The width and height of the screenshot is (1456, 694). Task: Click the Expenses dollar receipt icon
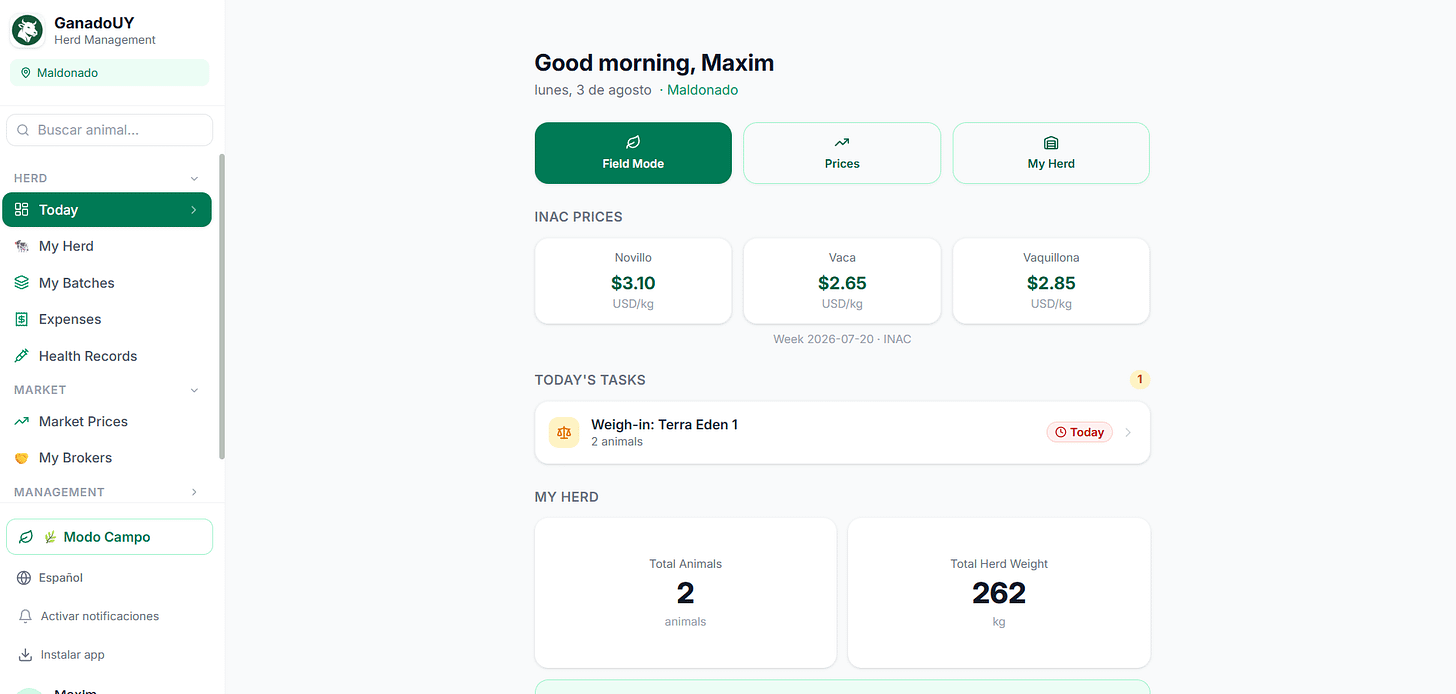[22, 319]
